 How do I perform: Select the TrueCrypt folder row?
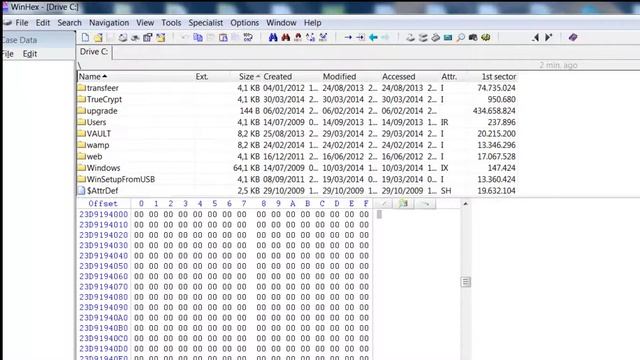297,99
